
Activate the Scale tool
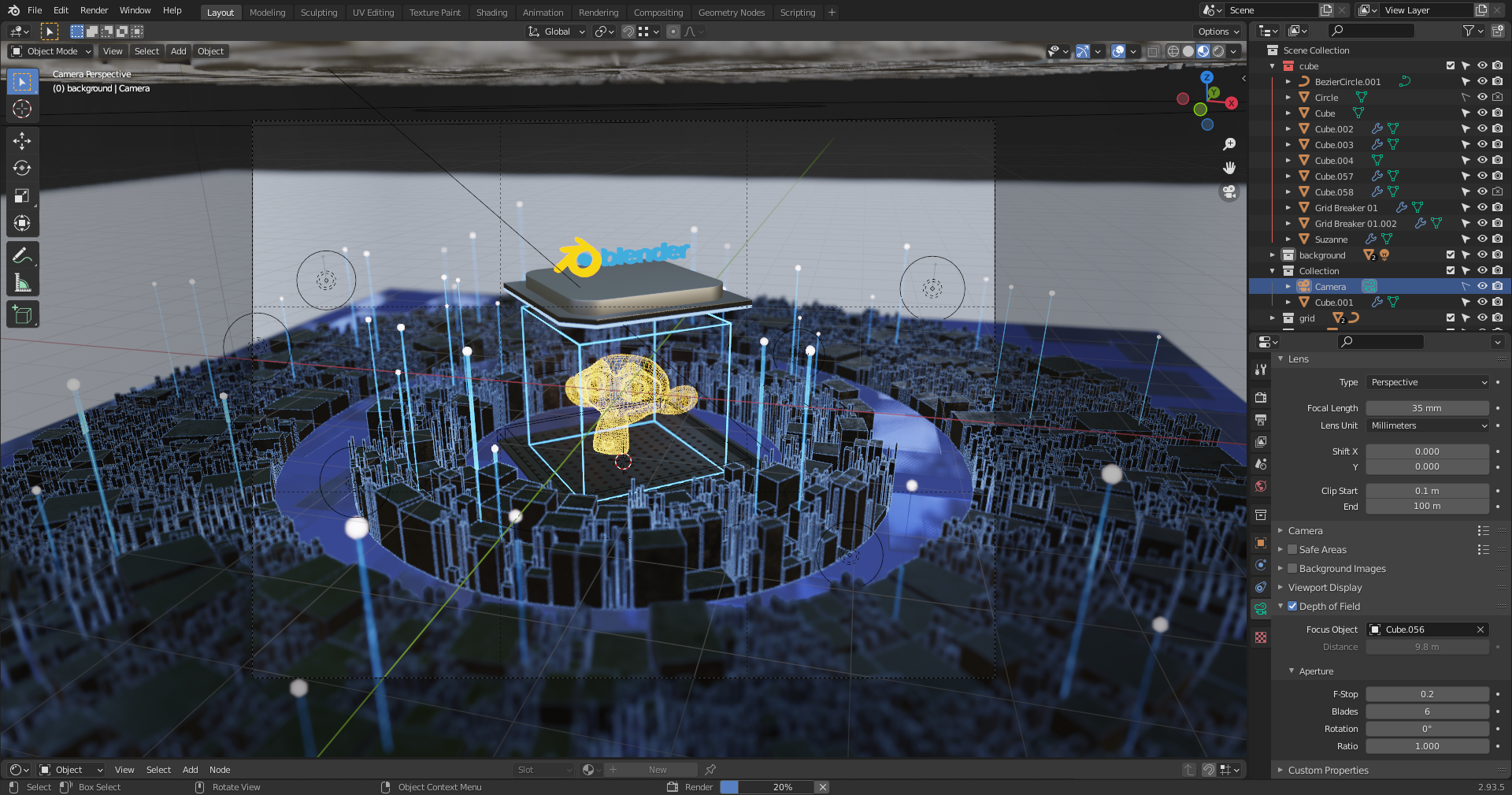point(22,196)
